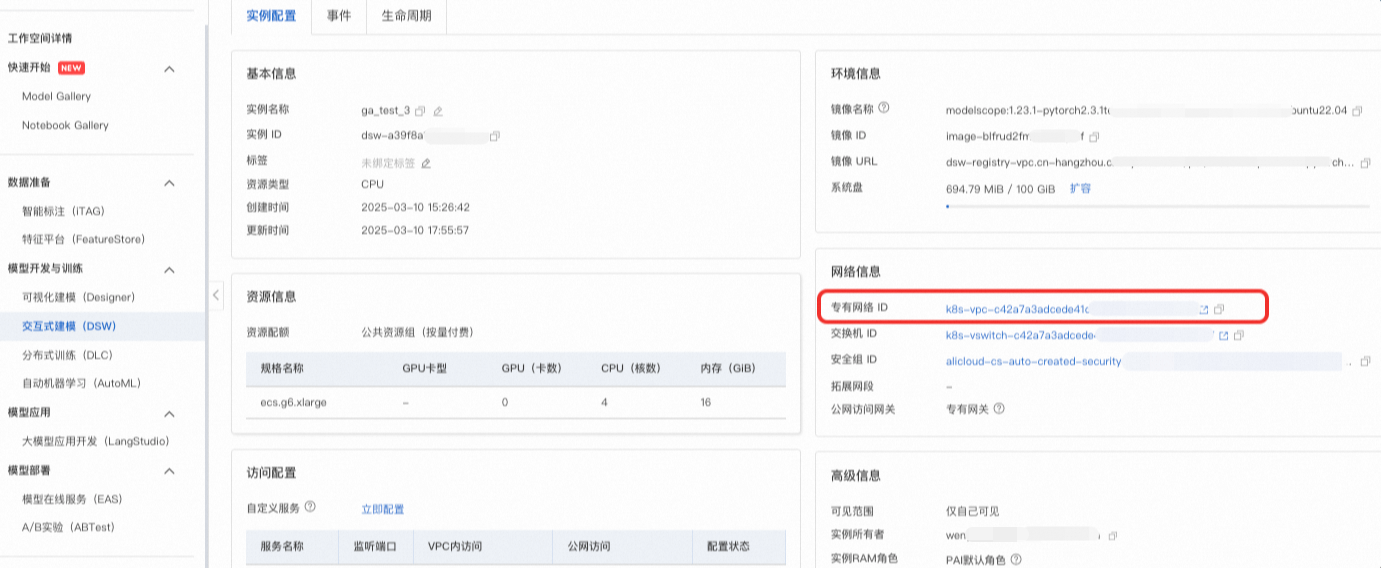This screenshot has height=568, width=1381.
Task: Open 专有网络 ID in new window
Action: click(x=1204, y=310)
